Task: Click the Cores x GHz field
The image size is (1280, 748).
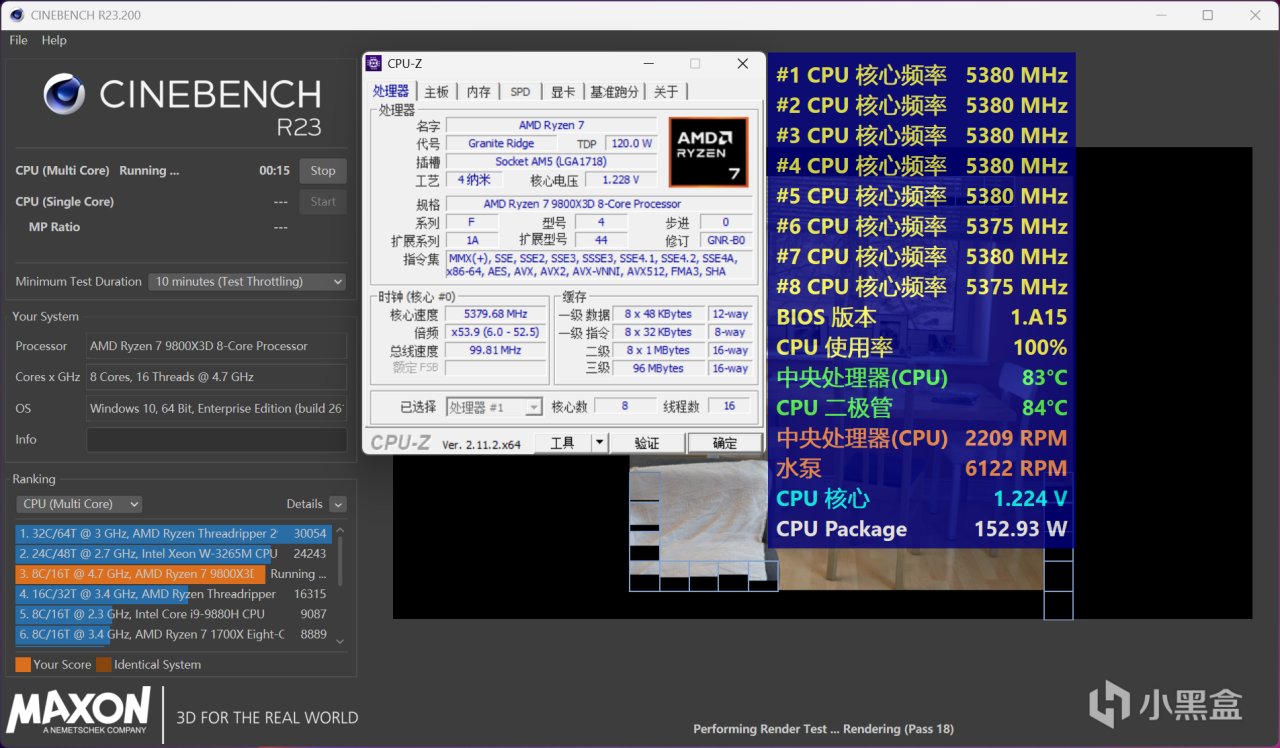Action: tap(217, 377)
